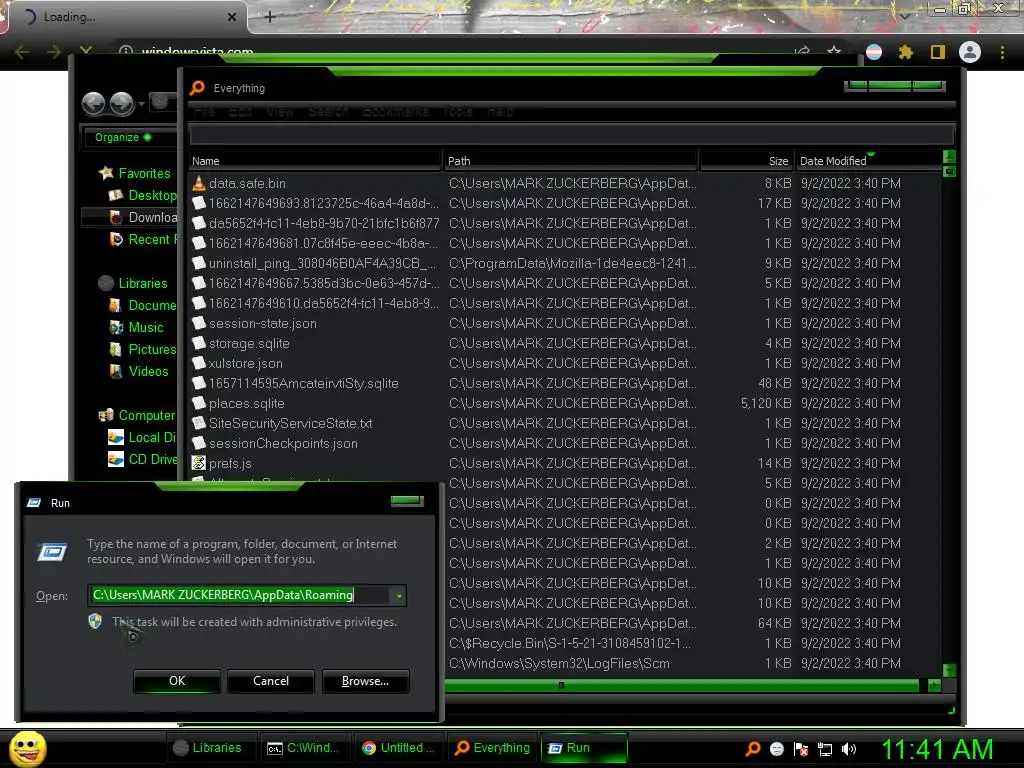Click the Chrome extensions puzzle icon
Screen dimensions: 1024x768
click(x=905, y=52)
